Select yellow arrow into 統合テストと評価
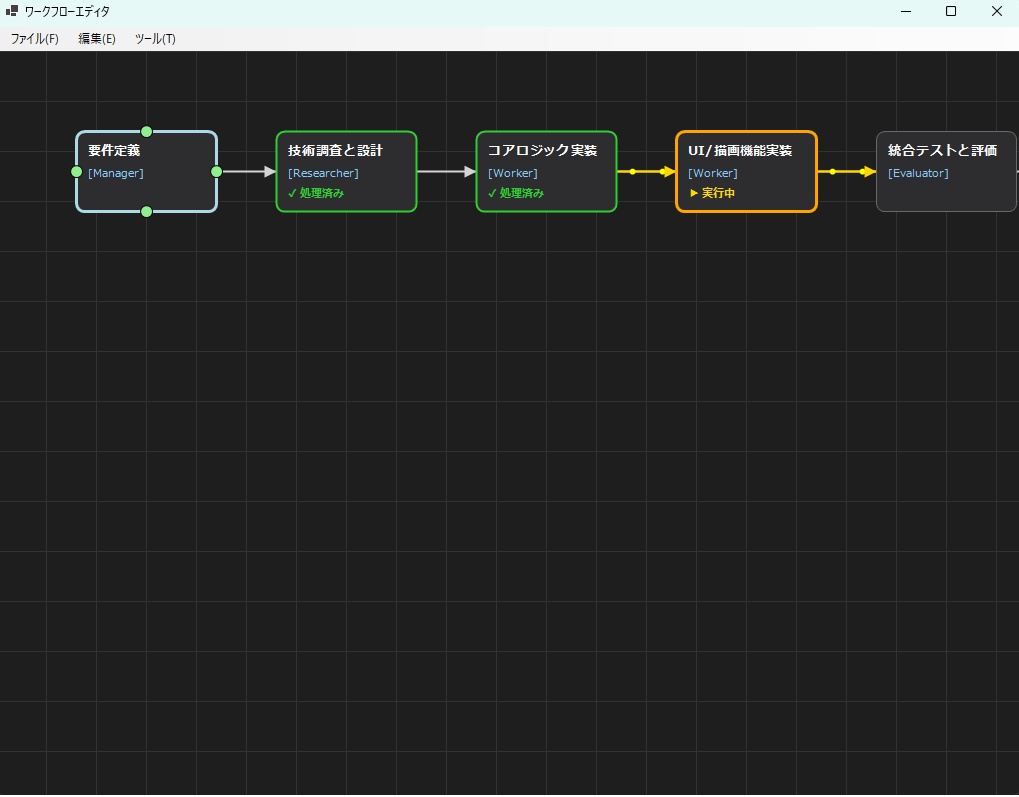 click(847, 172)
